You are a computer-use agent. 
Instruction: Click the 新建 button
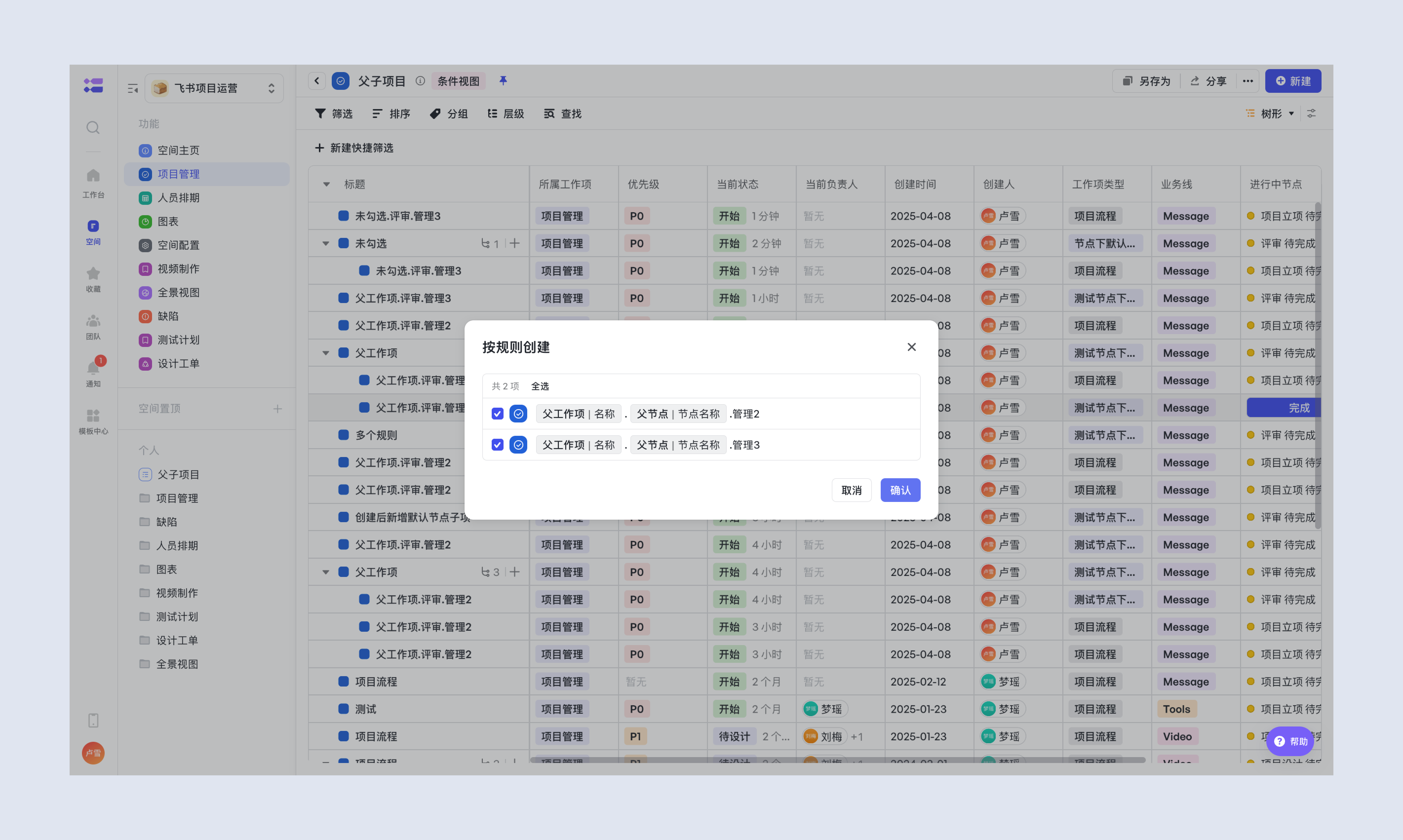coord(1293,81)
